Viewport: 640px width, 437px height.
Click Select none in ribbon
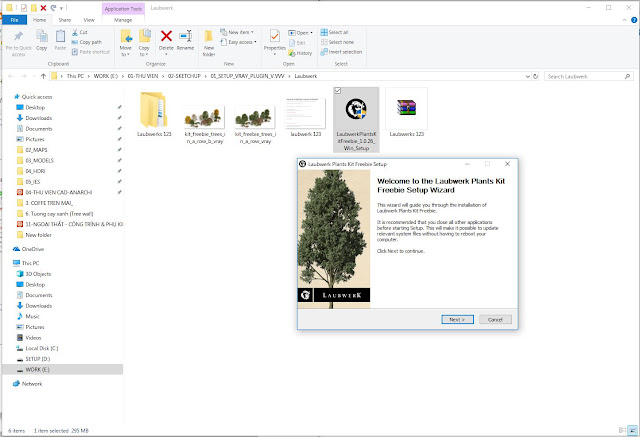click(x=337, y=42)
